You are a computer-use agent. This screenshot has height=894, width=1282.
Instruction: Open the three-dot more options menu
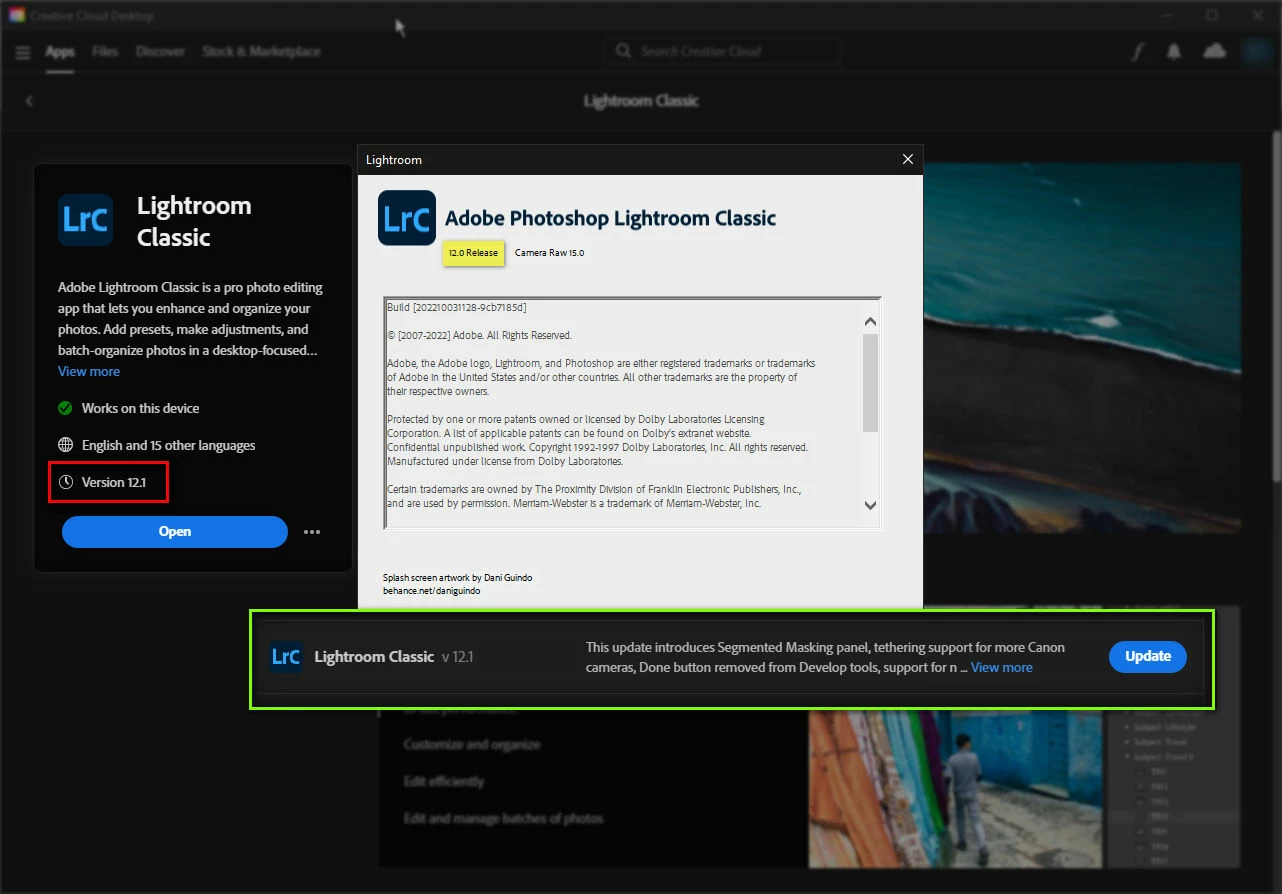pyautogui.click(x=312, y=532)
